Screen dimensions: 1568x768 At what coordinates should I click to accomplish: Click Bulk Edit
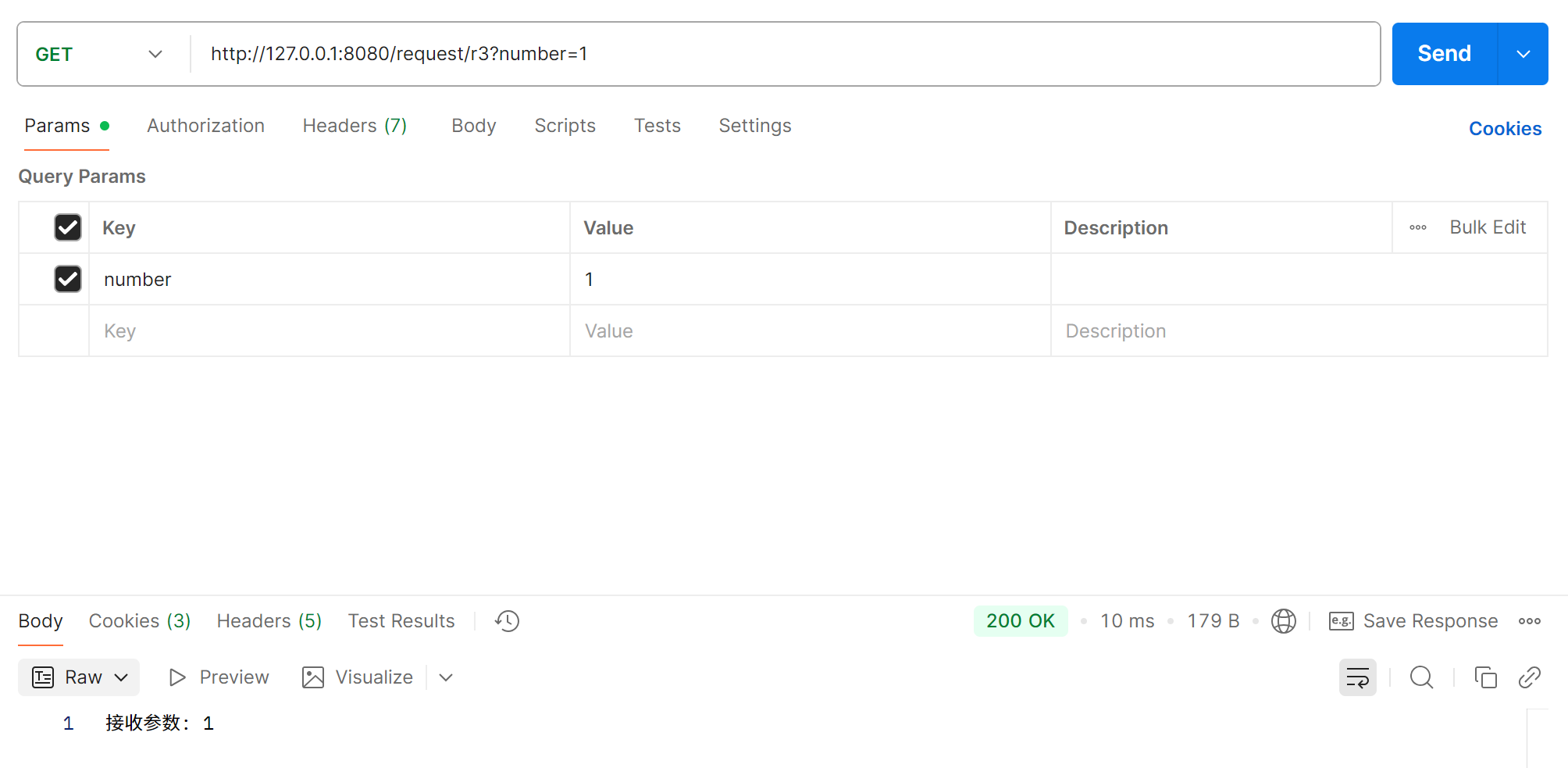click(x=1488, y=227)
